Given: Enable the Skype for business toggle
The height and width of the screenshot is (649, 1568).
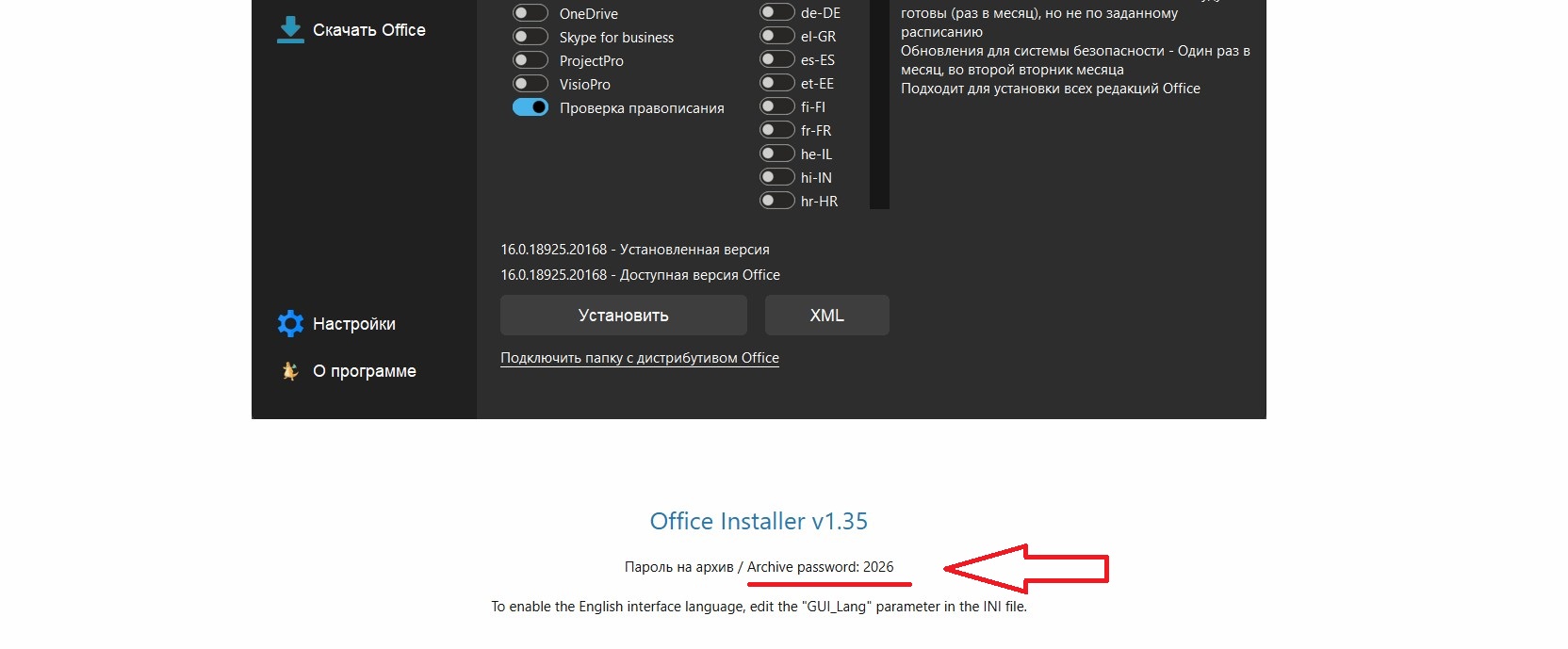Looking at the screenshot, I should (531, 37).
